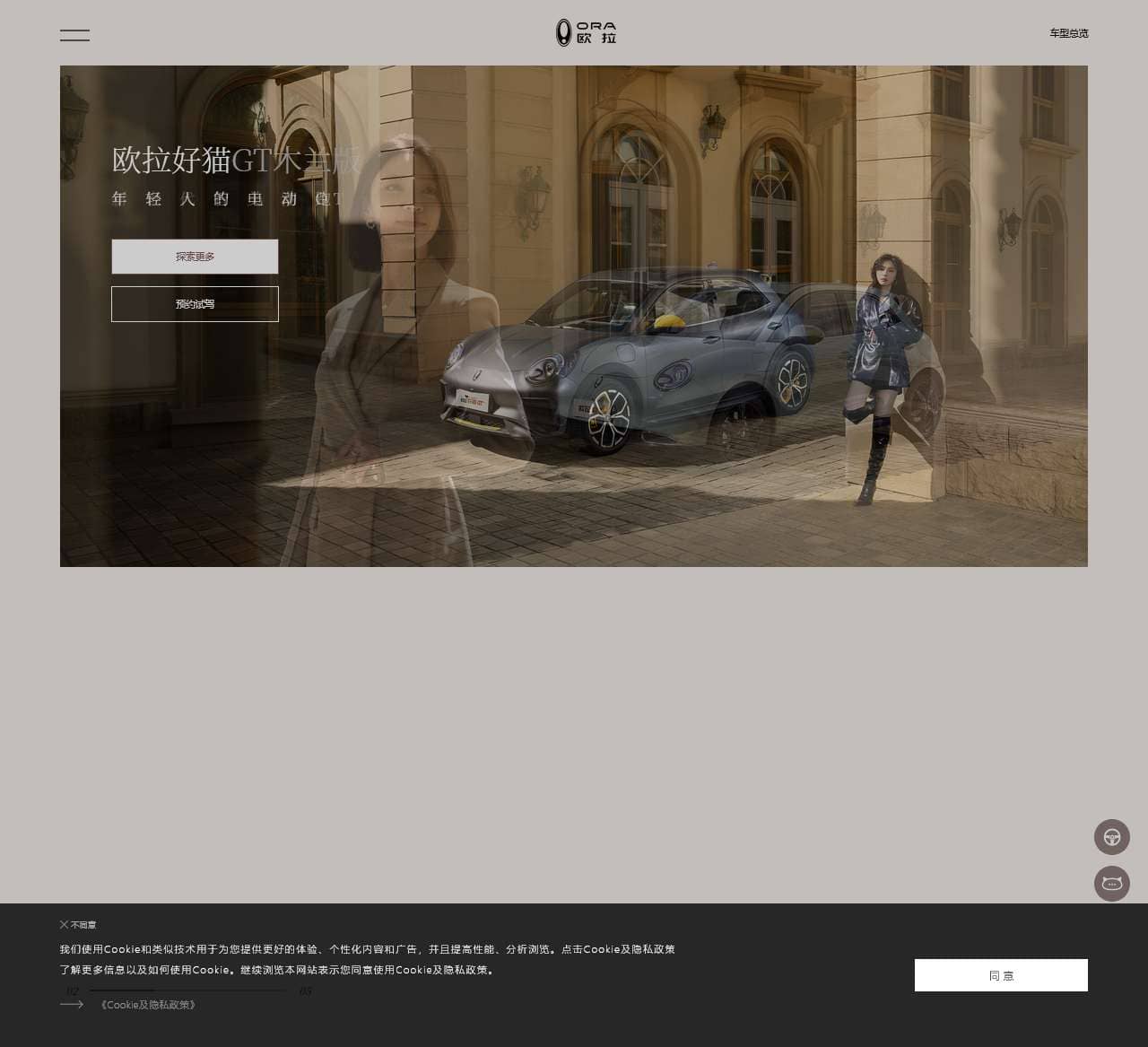Click the hero banner image of the car
Image resolution: width=1148 pixels, height=1047 pixels.
coord(574,316)
